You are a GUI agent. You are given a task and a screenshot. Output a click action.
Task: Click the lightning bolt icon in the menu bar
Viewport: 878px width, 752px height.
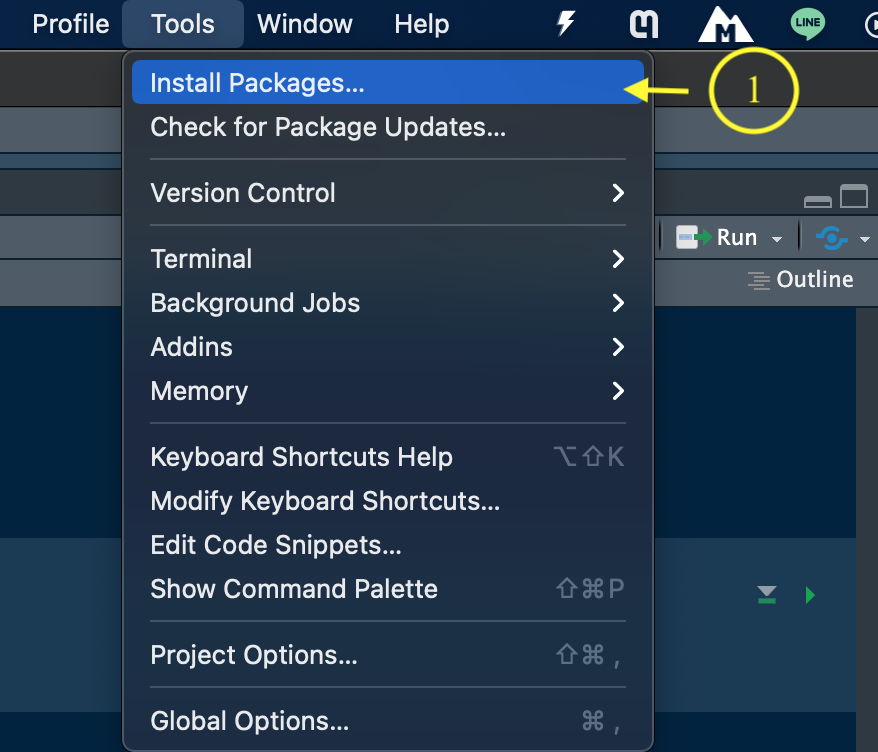566,23
